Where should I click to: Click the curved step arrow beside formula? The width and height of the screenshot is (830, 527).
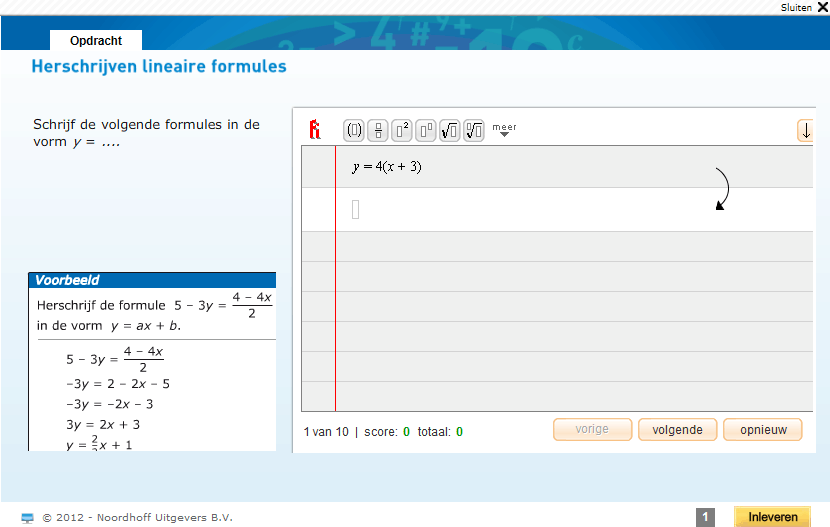pyautogui.click(x=723, y=189)
